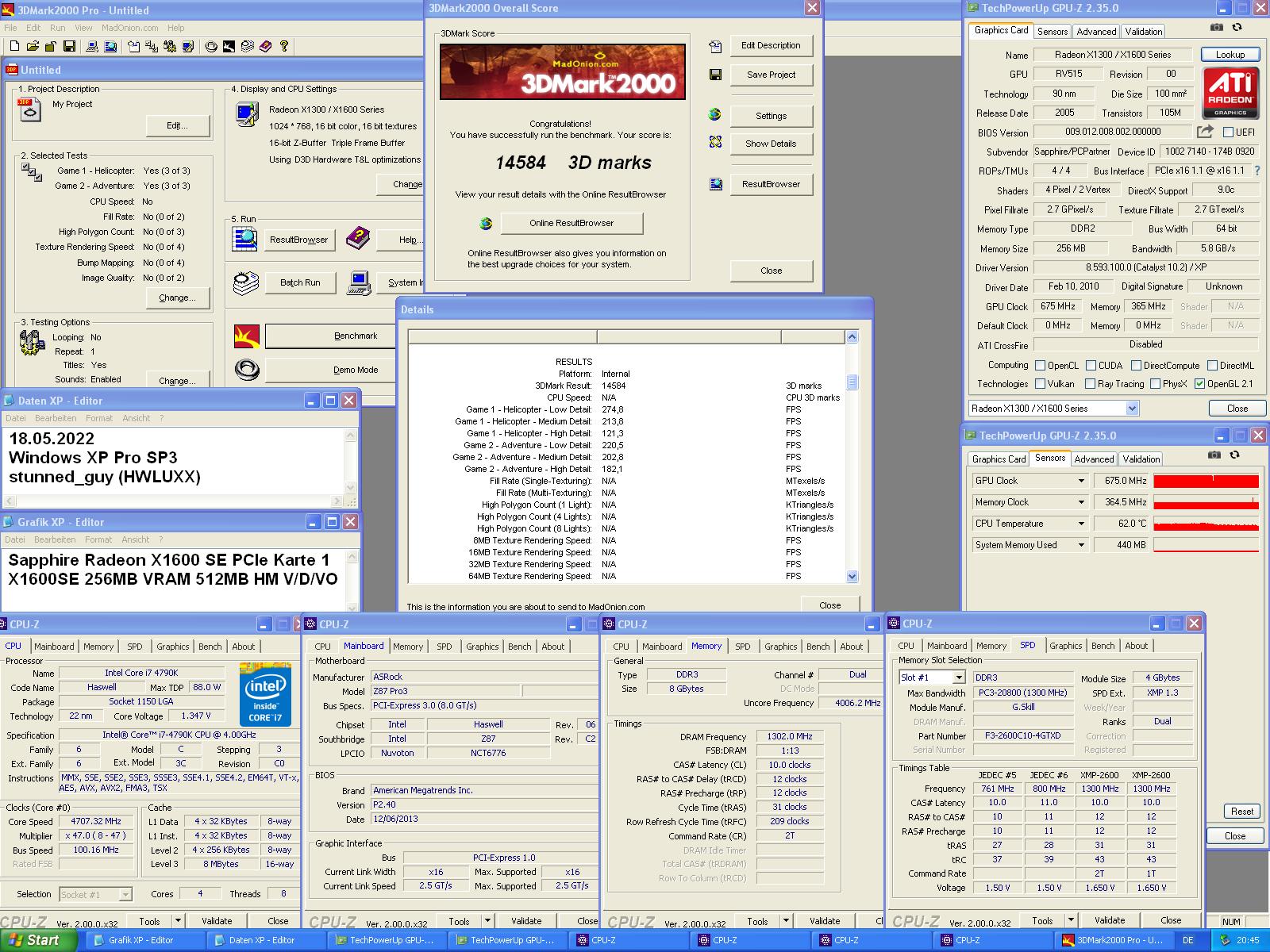Viewport: 1270px width, 952px height.
Task: Open the Radeon X1300 / X1600 Series GPU selector dropdown
Action: pyautogui.click(x=1132, y=409)
